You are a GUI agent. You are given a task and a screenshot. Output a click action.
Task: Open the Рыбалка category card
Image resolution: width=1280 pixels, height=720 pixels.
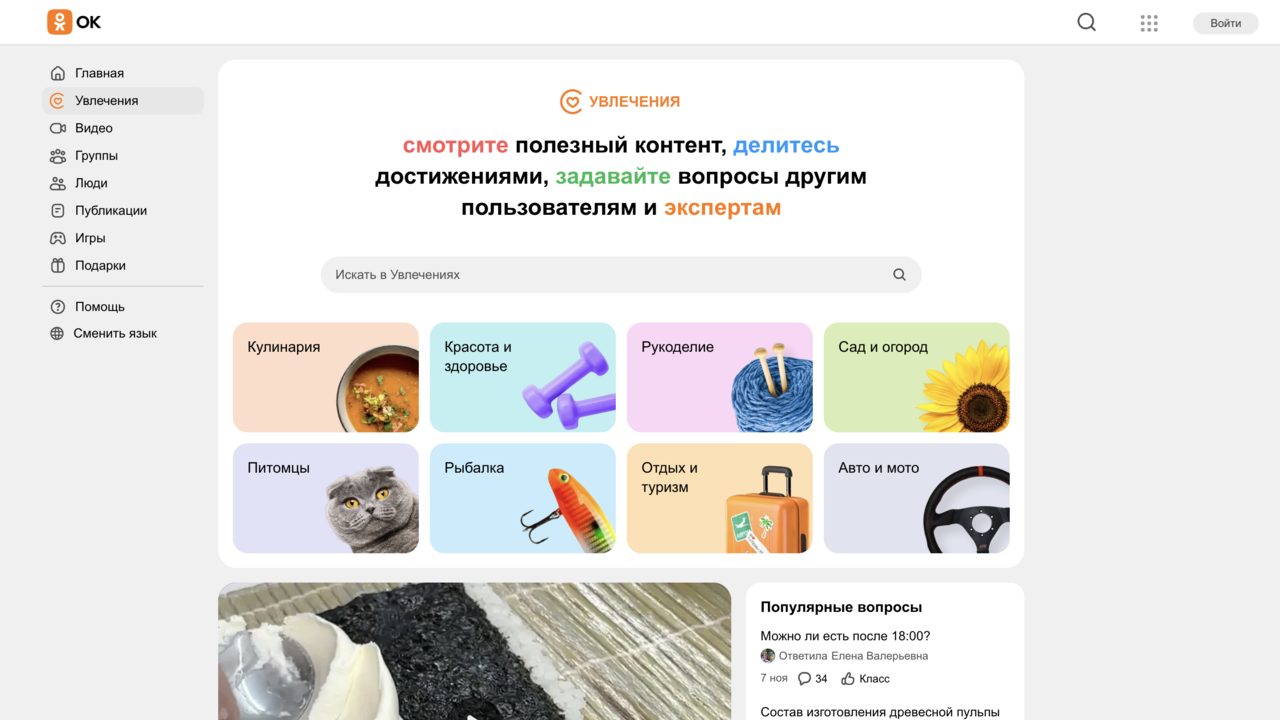523,498
